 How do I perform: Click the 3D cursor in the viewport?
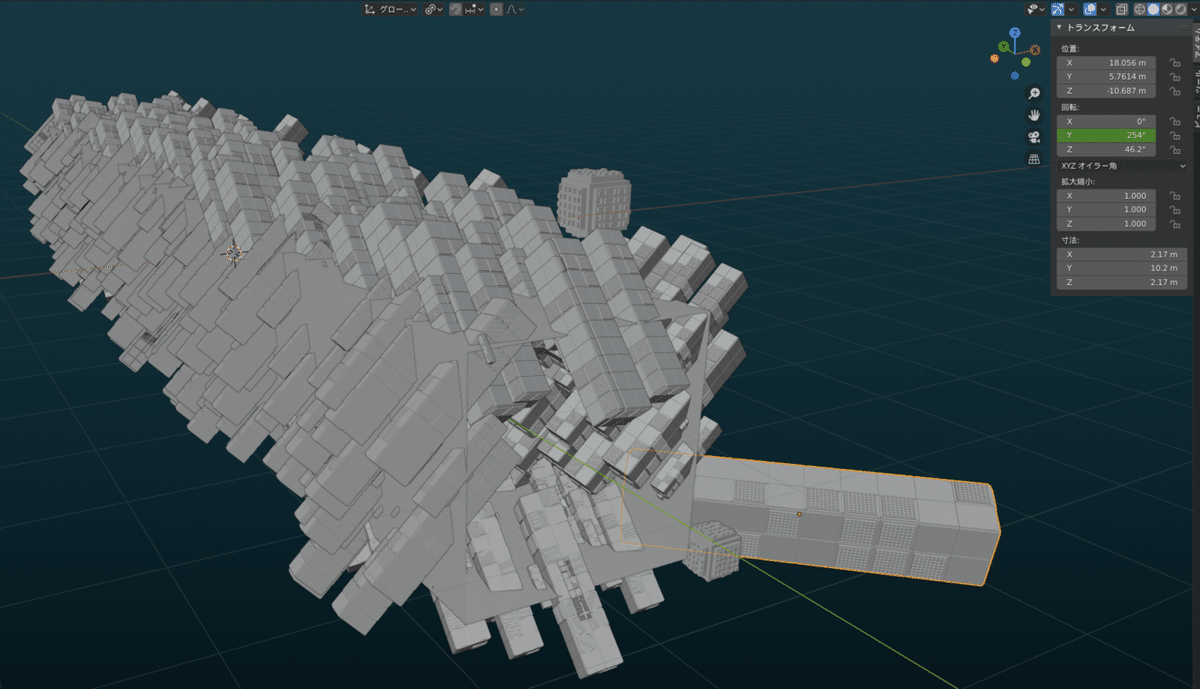pyautogui.click(x=235, y=253)
